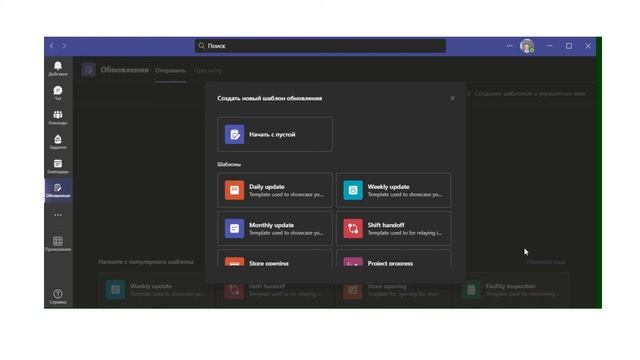Open the Calendar (Календарь) sidebar icon
Viewport: 640px width, 360px height.
(x=58, y=166)
